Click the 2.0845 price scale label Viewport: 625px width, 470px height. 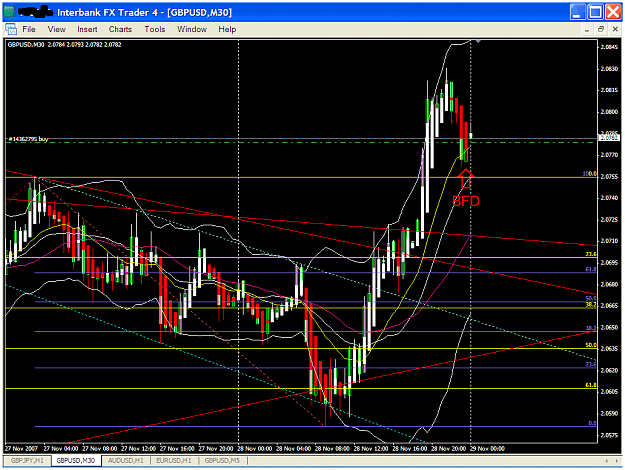point(609,47)
